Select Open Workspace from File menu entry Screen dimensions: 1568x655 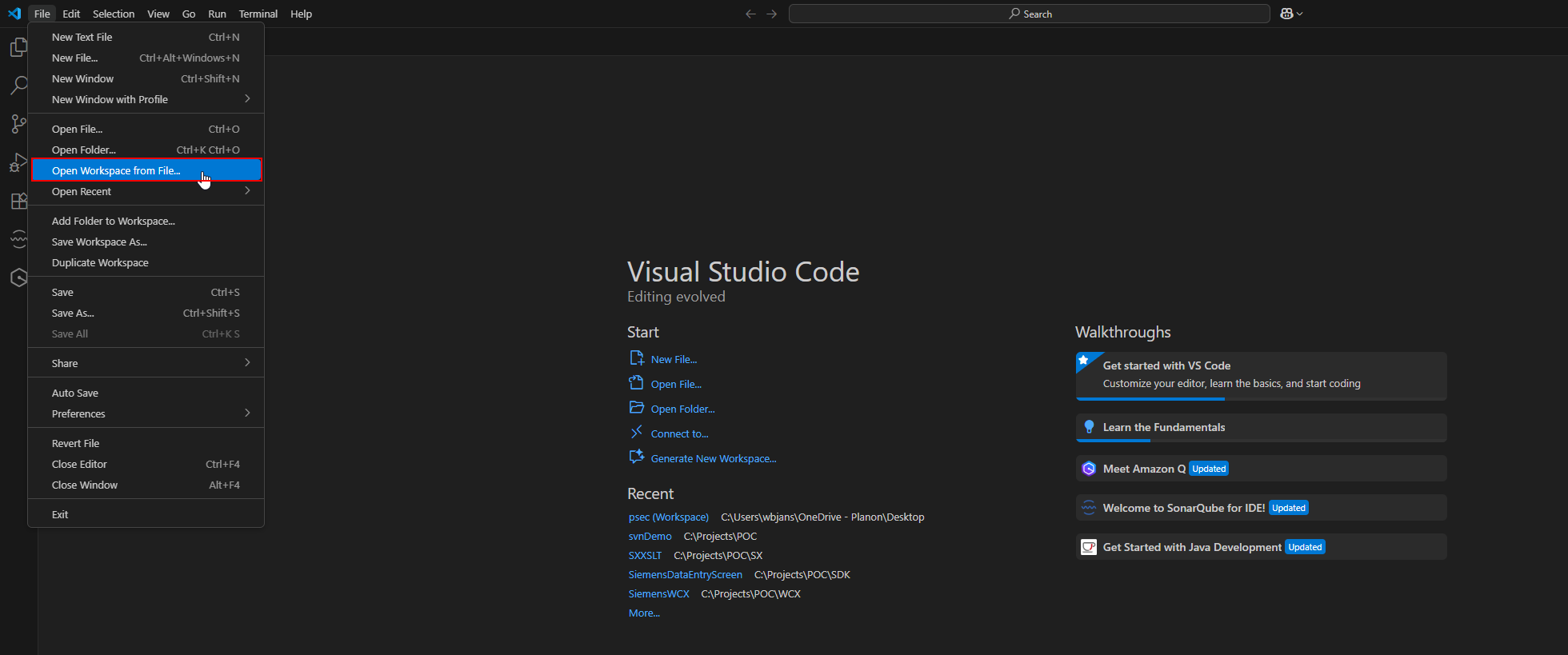116,170
